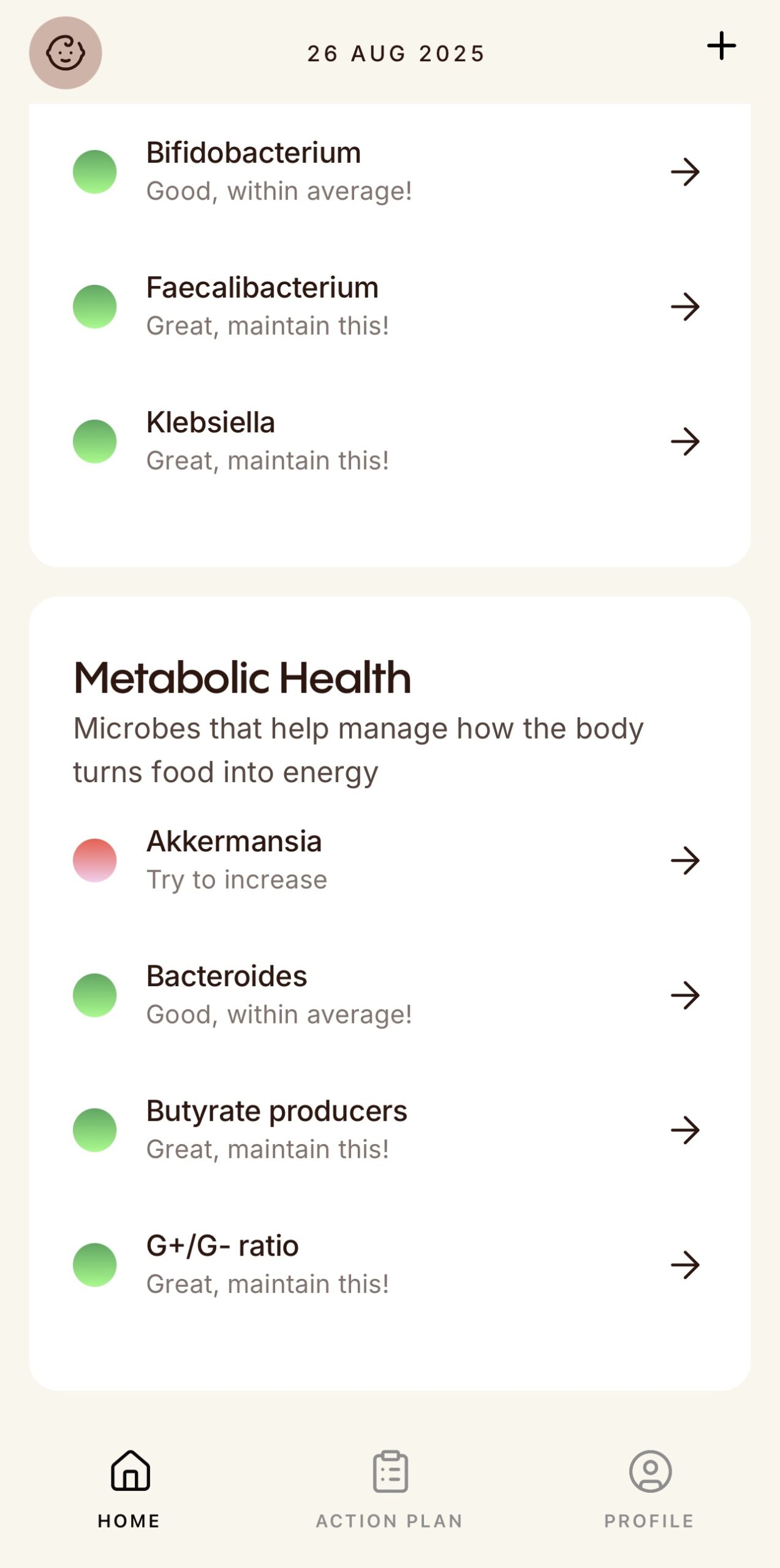Tap the red status dot beside Akkermansia
The height and width of the screenshot is (1568, 780).
click(x=95, y=861)
